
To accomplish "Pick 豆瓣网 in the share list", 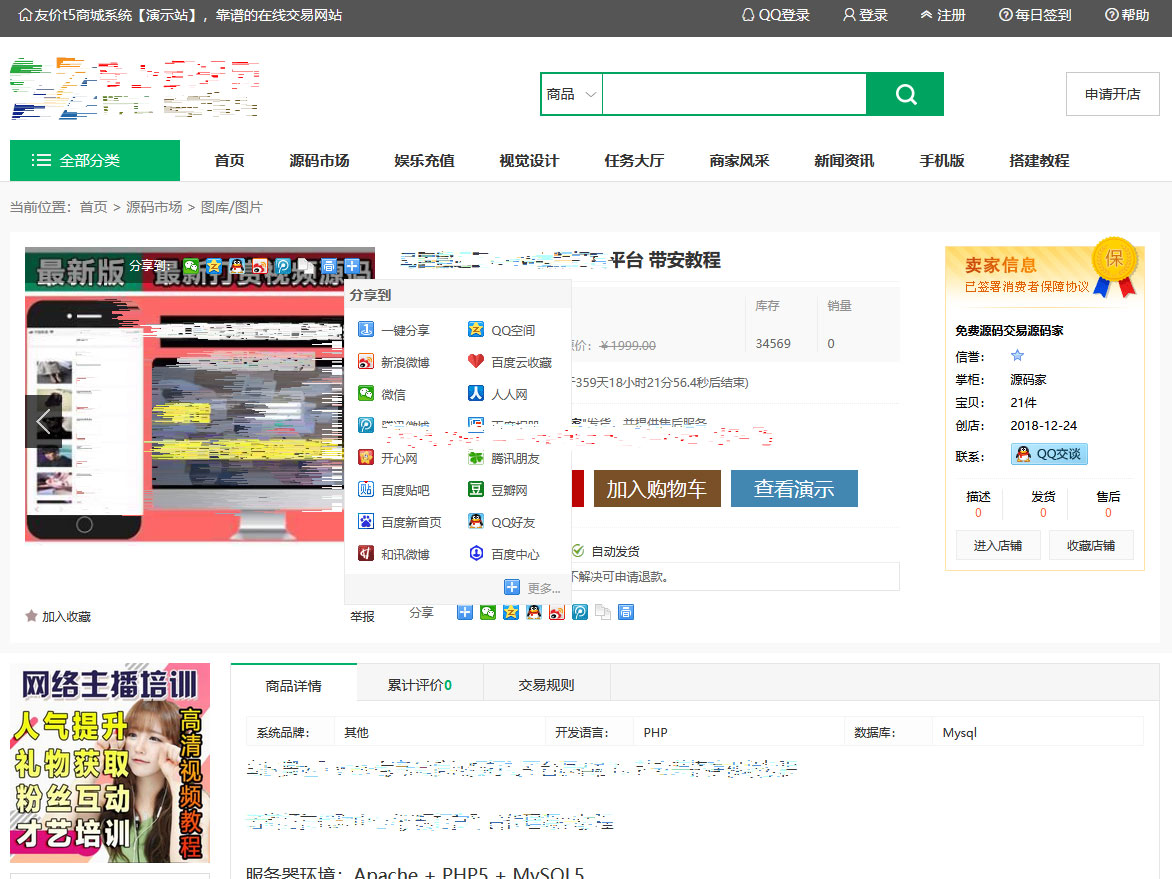I will (508, 490).
